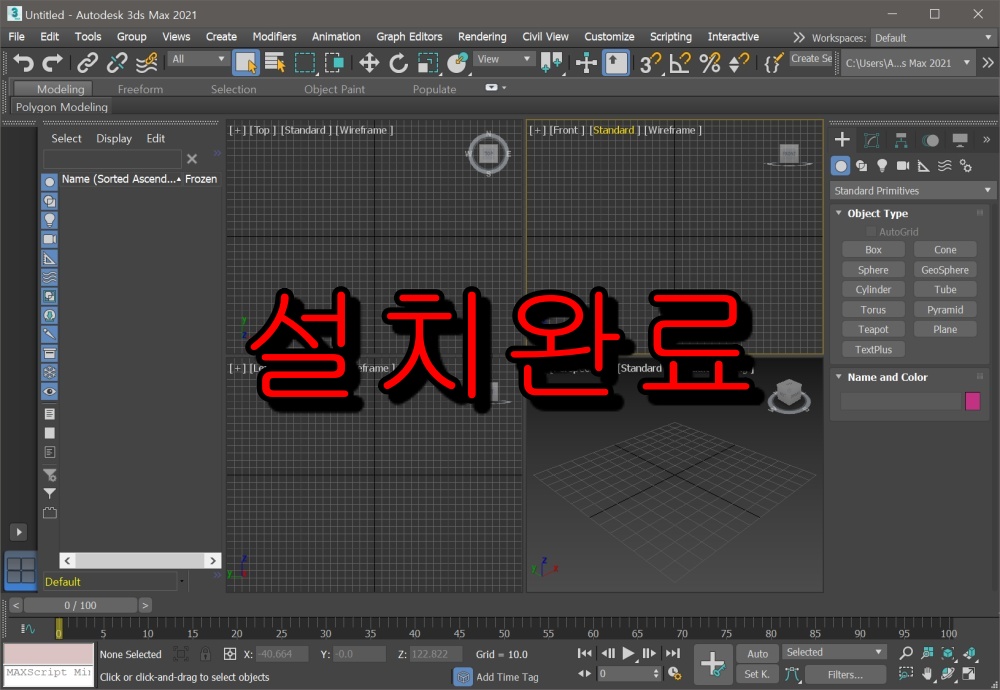Switch to the Modify panel
This screenshot has height=690, width=1000.
(871, 139)
